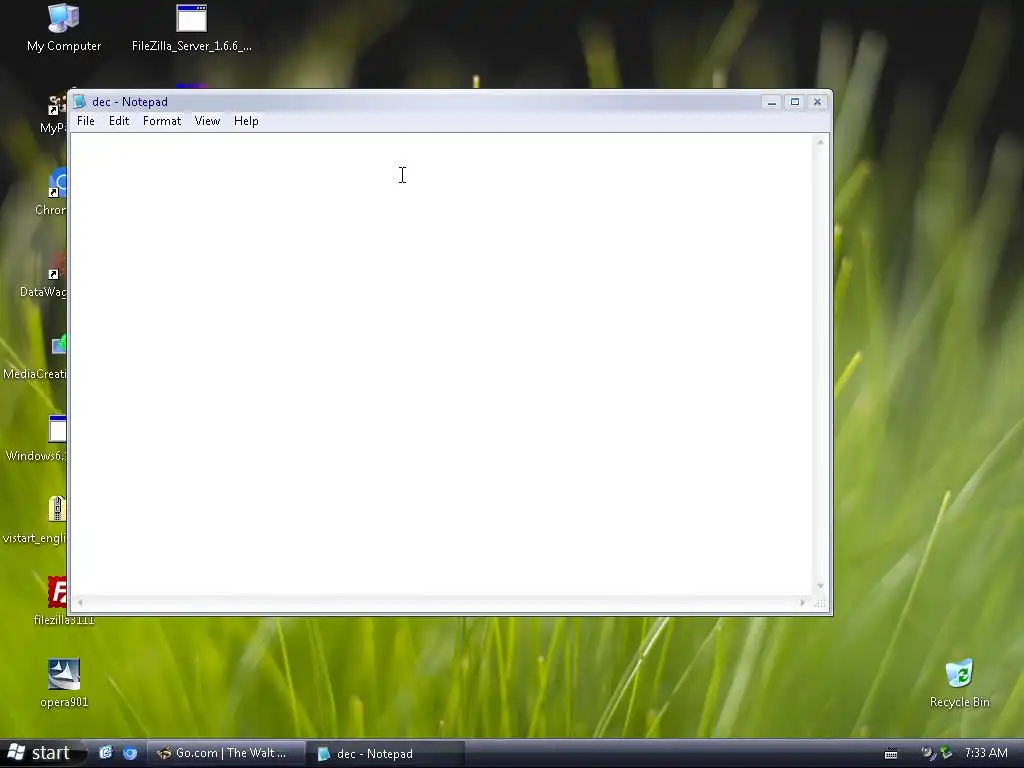Open the View menu
Image resolution: width=1024 pixels, height=768 pixels.
pyautogui.click(x=207, y=121)
